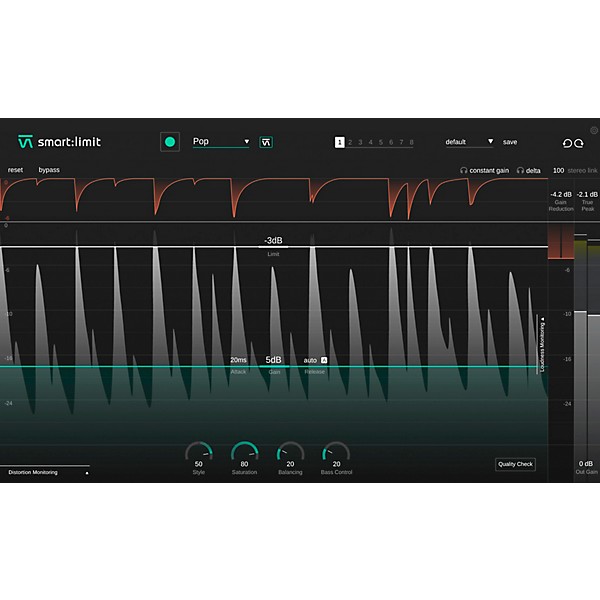Select state slot 8

click(x=412, y=142)
